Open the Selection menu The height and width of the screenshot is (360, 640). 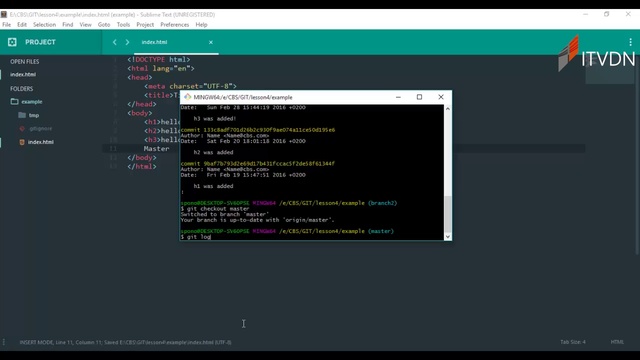pos(44,24)
